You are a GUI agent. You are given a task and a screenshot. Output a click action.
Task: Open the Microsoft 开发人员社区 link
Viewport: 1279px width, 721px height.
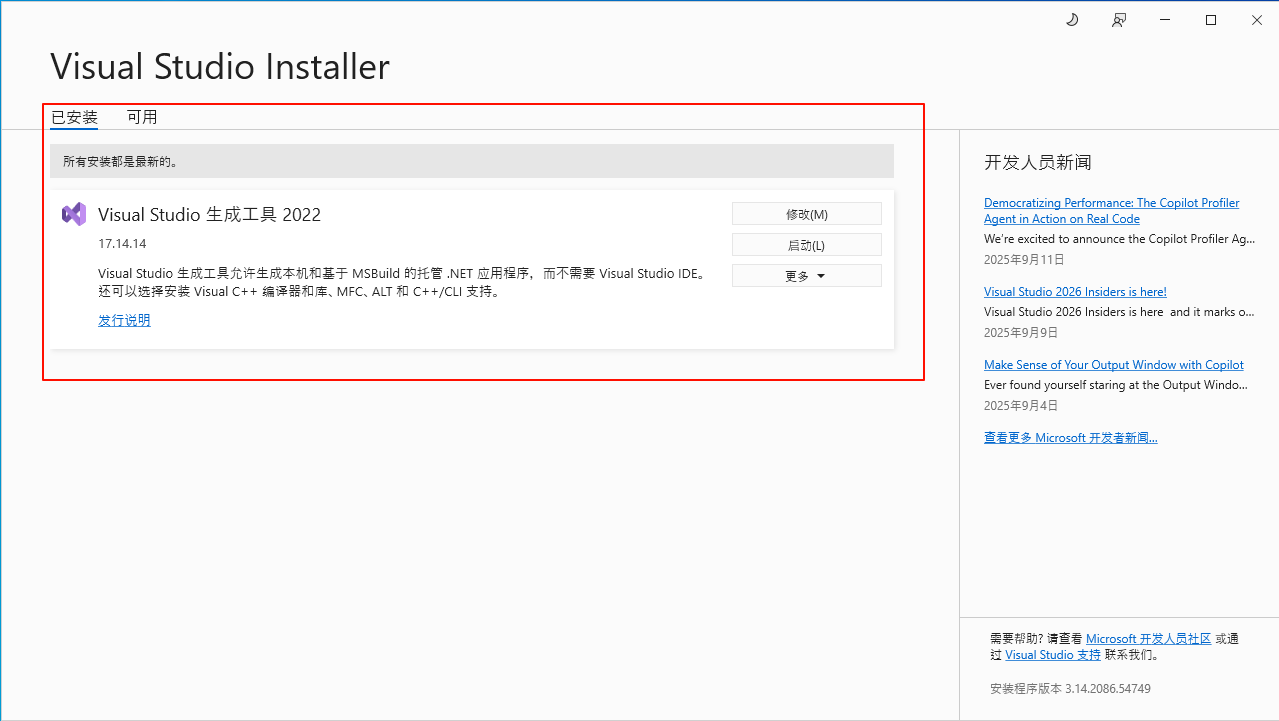[1148, 639]
